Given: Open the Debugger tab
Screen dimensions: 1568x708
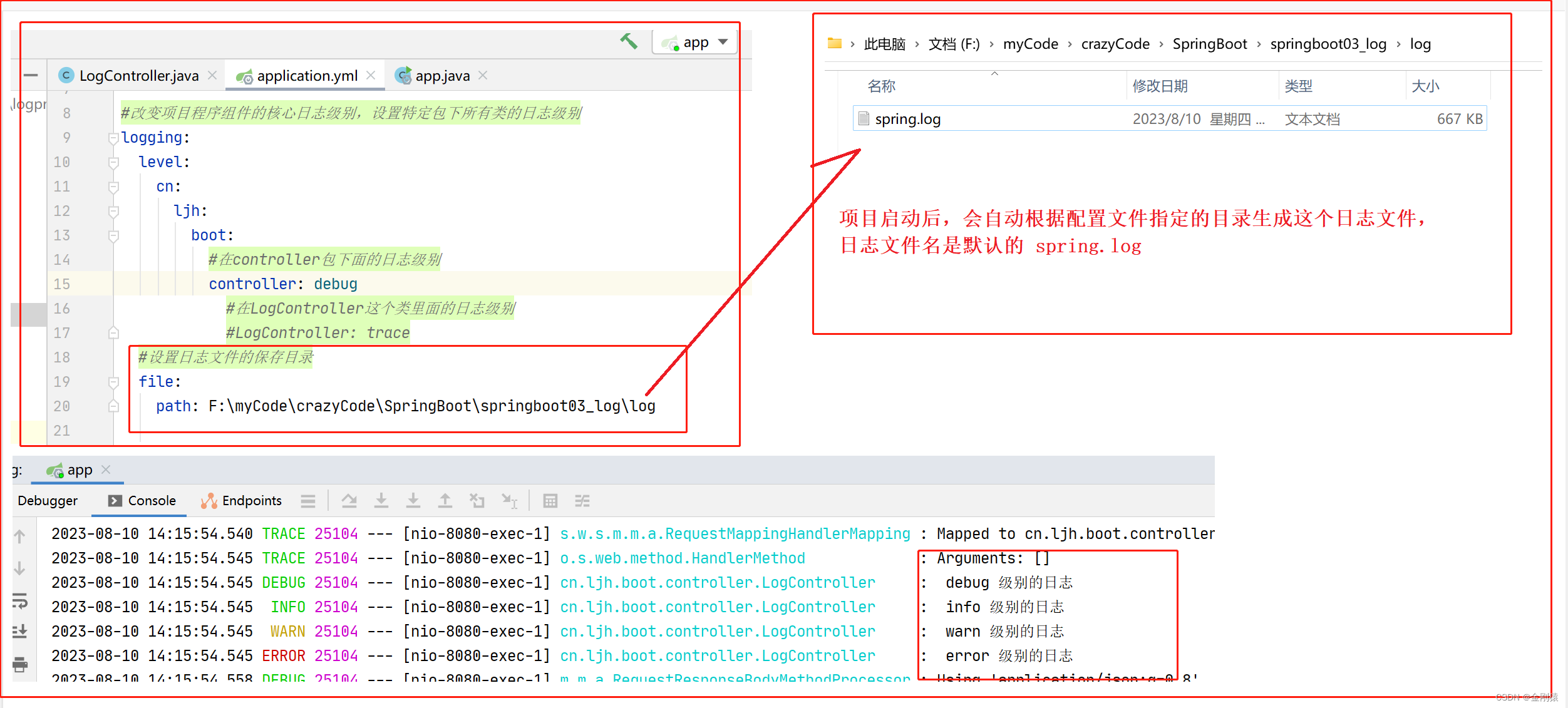Looking at the screenshot, I should 48,501.
